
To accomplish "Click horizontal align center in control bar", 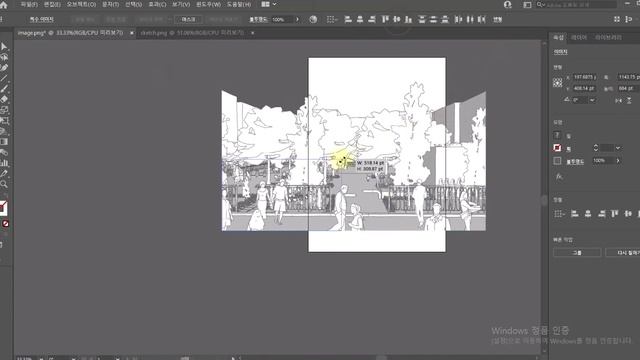I will (360, 19).
